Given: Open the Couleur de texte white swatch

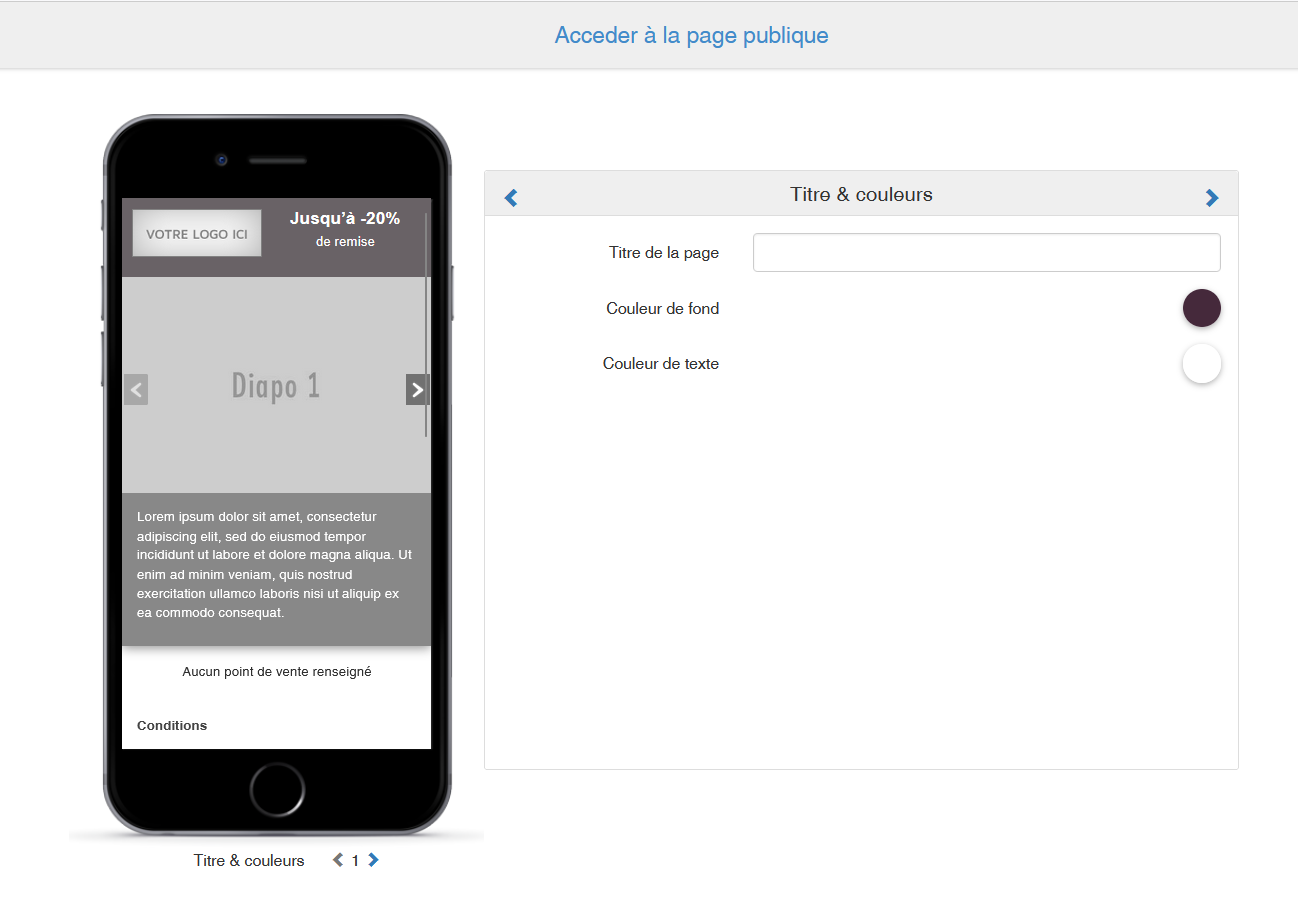Looking at the screenshot, I should tap(1201, 363).
